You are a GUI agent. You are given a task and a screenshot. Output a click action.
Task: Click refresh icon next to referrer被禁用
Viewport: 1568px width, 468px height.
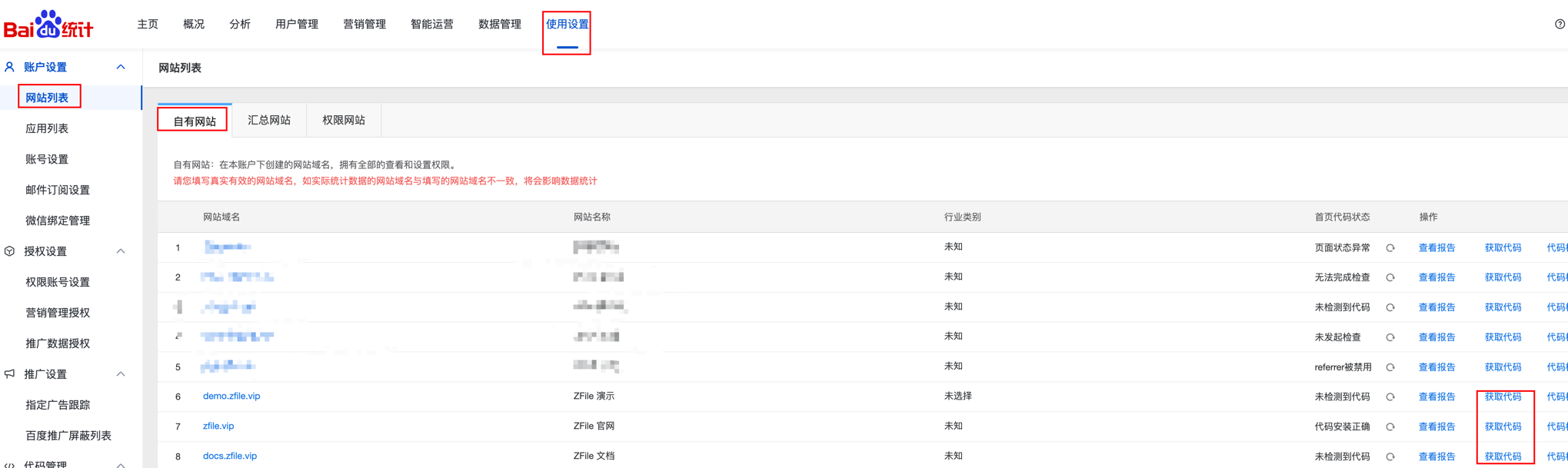pos(1390,367)
